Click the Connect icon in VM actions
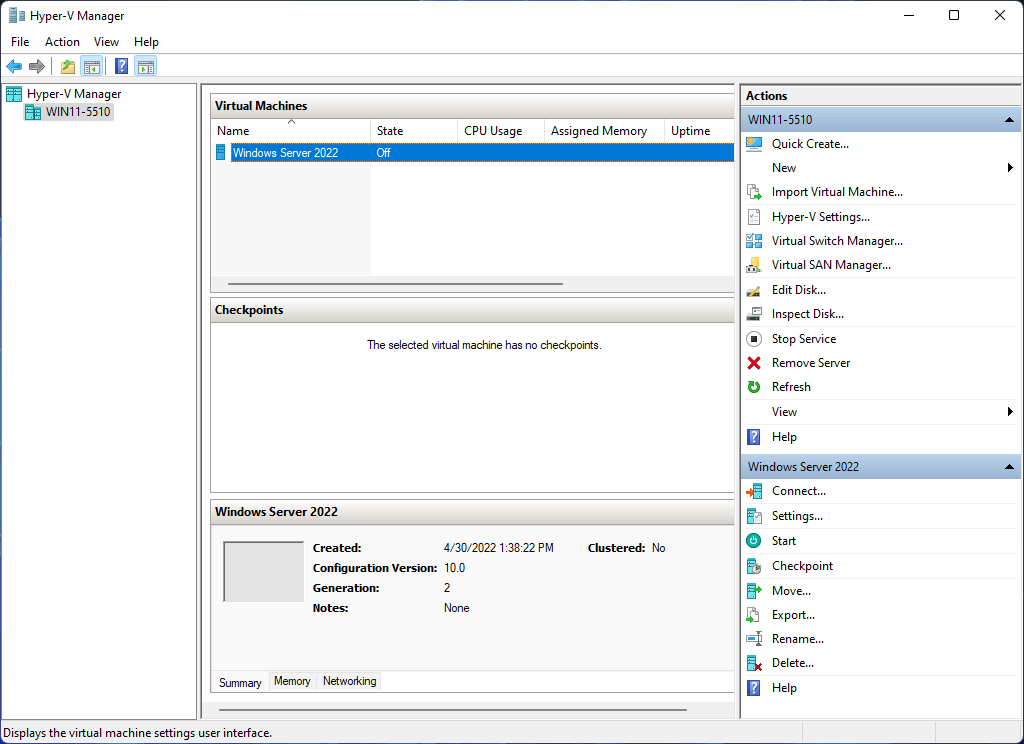This screenshot has width=1024, height=744. [x=754, y=491]
